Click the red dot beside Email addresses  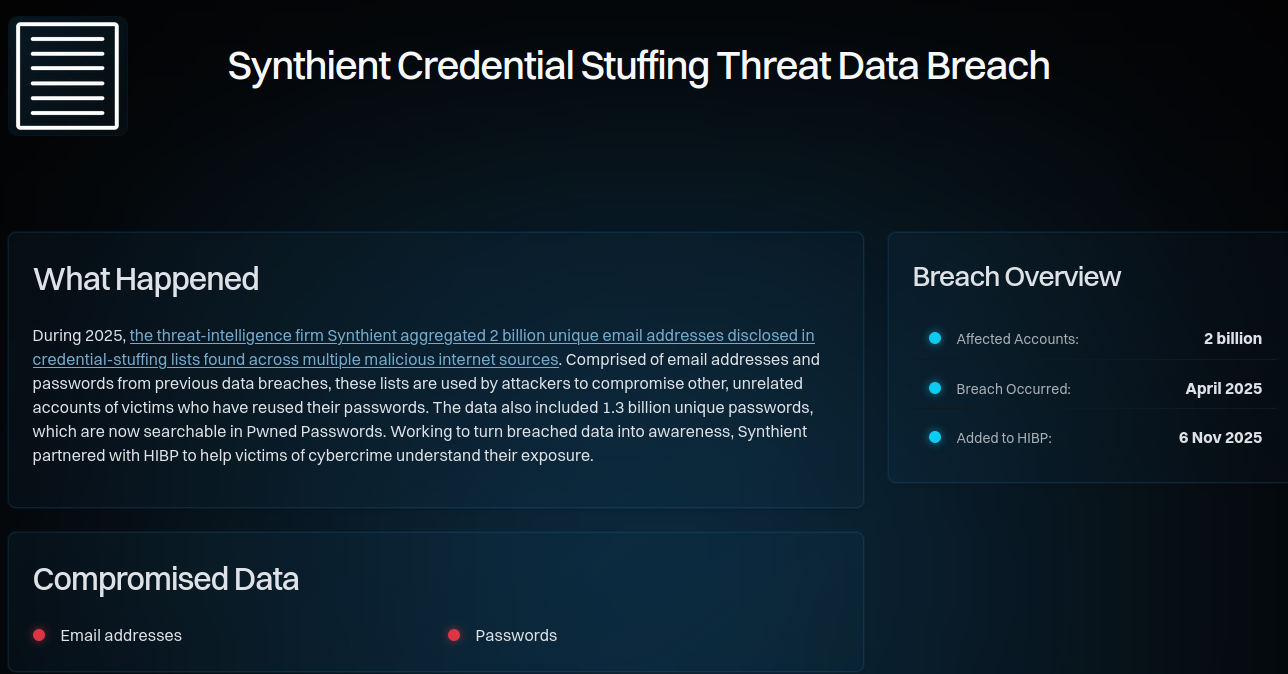(x=39, y=635)
